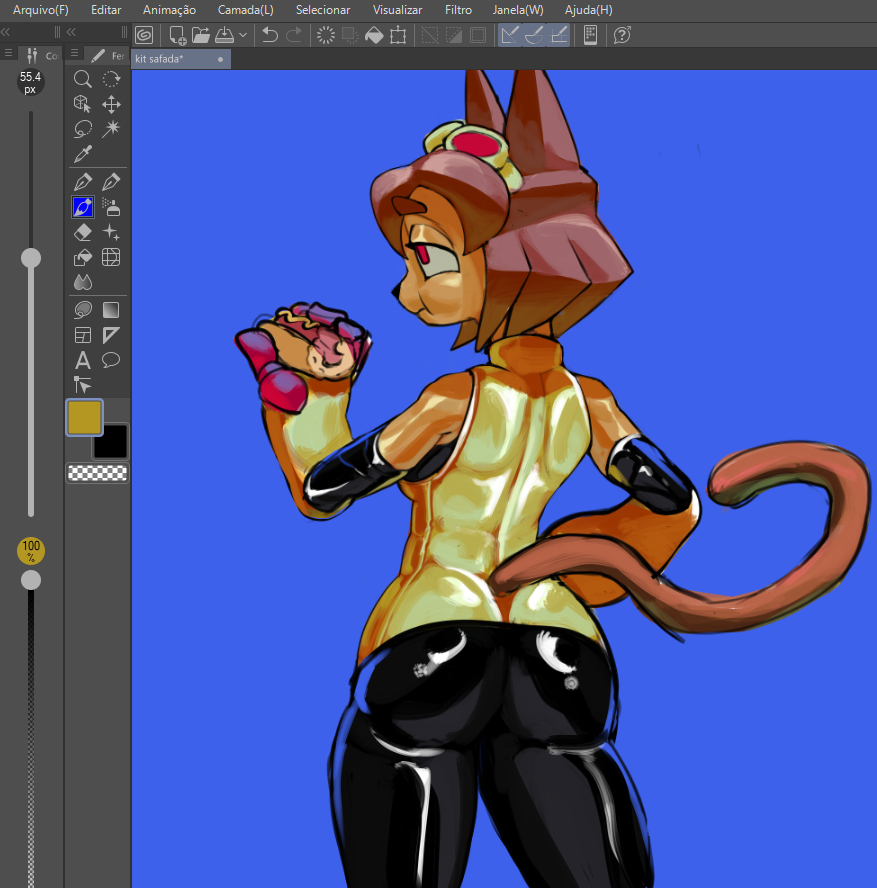The image size is (877, 888).
Task: Select the Eyedropper tool
Action: pos(83,153)
